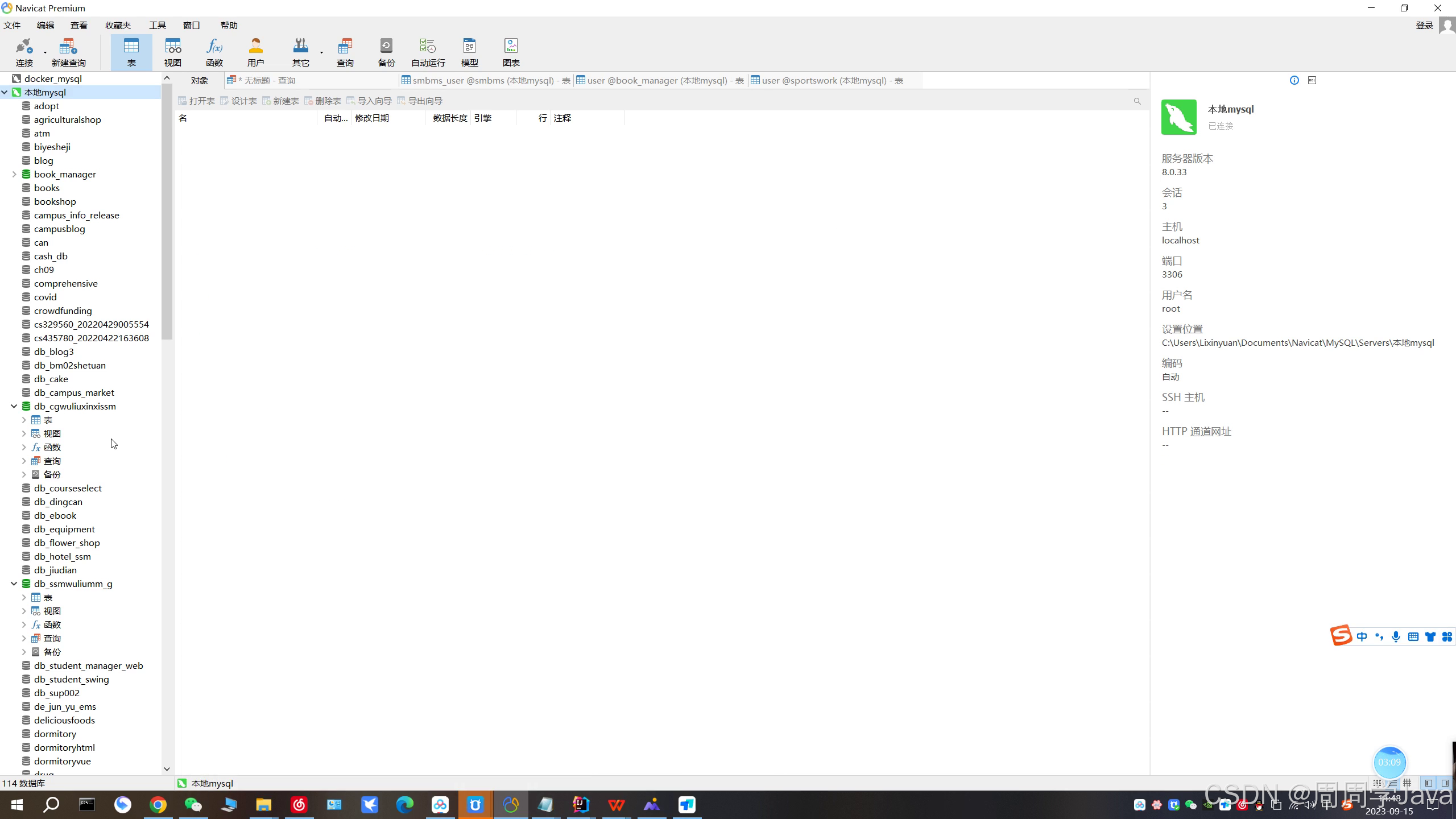Expand the book_manager database node
The height and width of the screenshot is (819, 1456).
(14, 174)
